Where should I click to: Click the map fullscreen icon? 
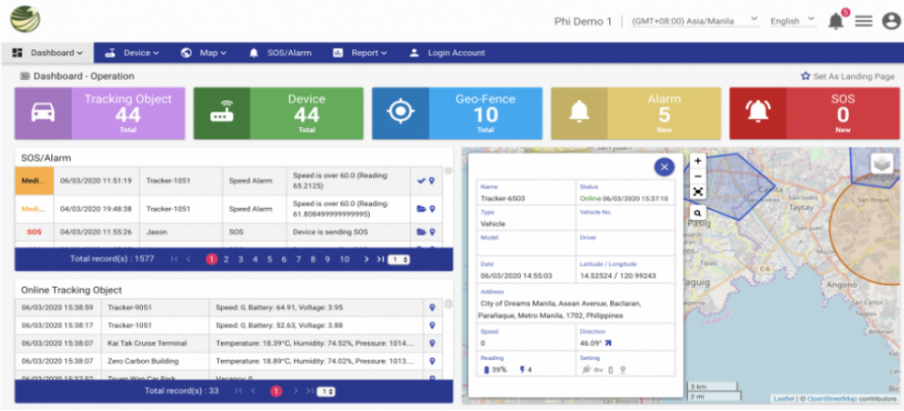pos(698,191)
